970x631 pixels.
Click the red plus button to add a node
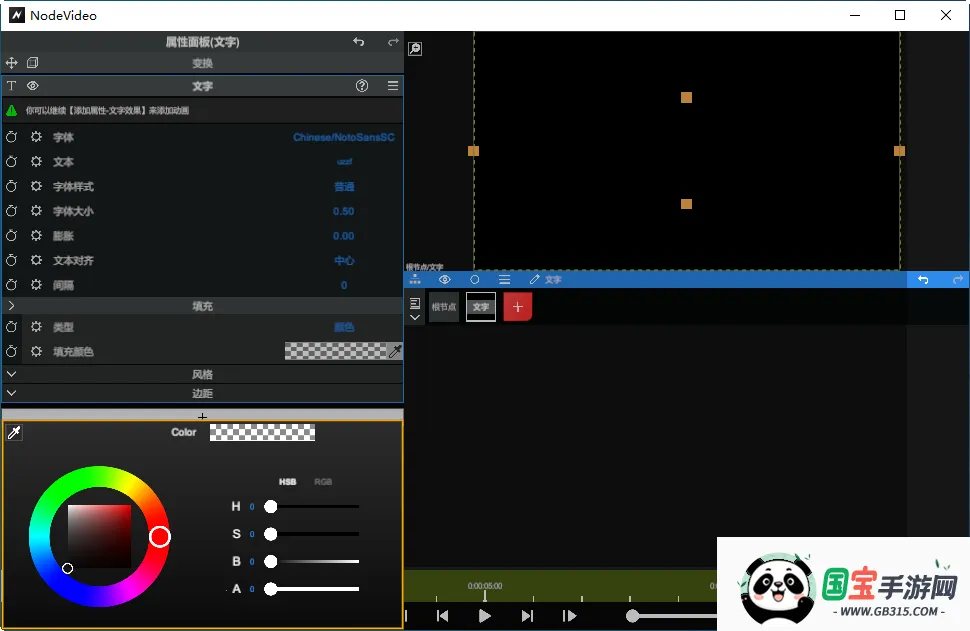point(517,306)
